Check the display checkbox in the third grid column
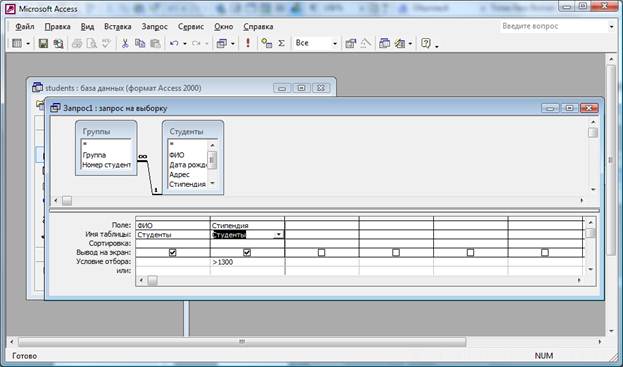This screenshot has width=623, height=367. click(321, 252)
